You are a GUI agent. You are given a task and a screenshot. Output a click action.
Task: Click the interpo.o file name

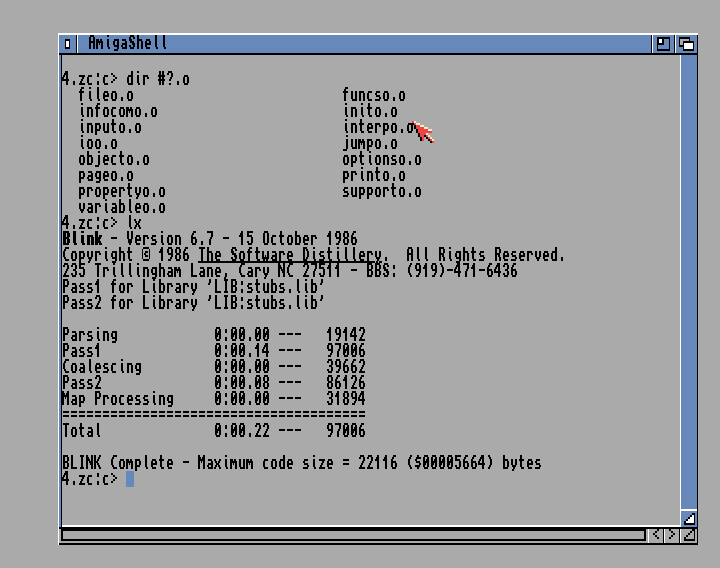point(377,128)
